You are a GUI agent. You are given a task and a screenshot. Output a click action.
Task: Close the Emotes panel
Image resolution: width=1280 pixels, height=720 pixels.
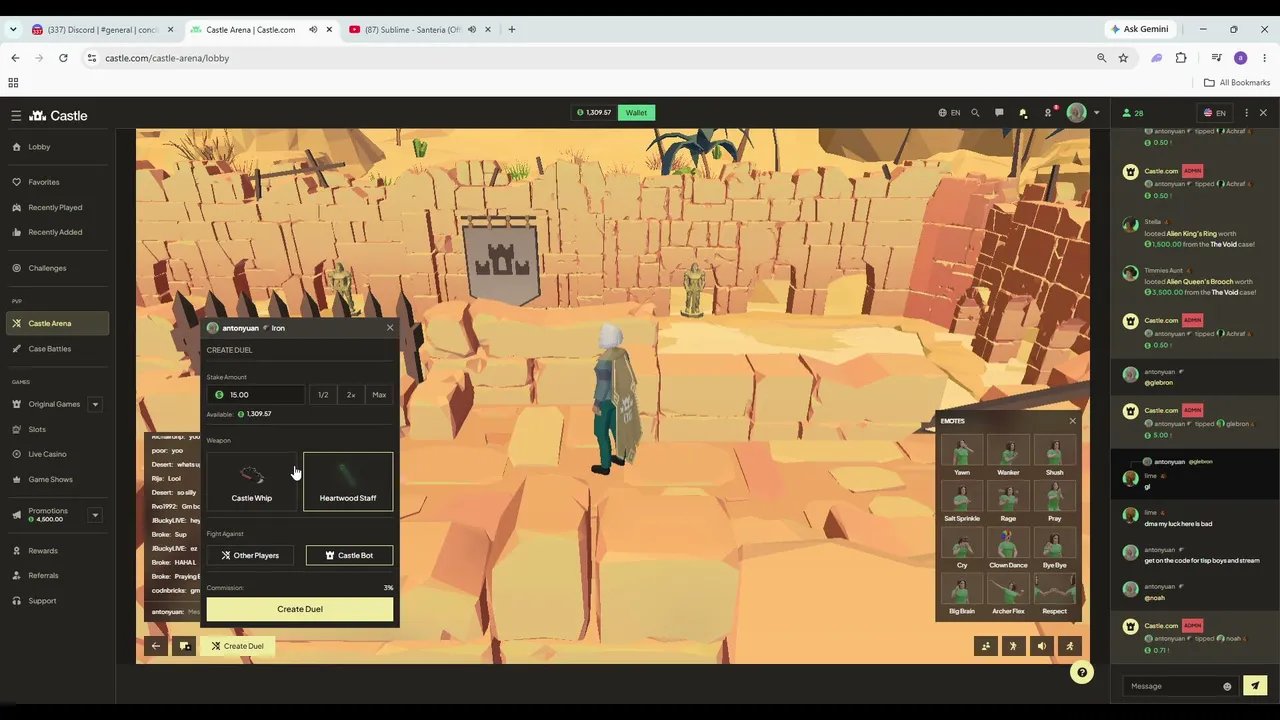(x=1073, y=421)
